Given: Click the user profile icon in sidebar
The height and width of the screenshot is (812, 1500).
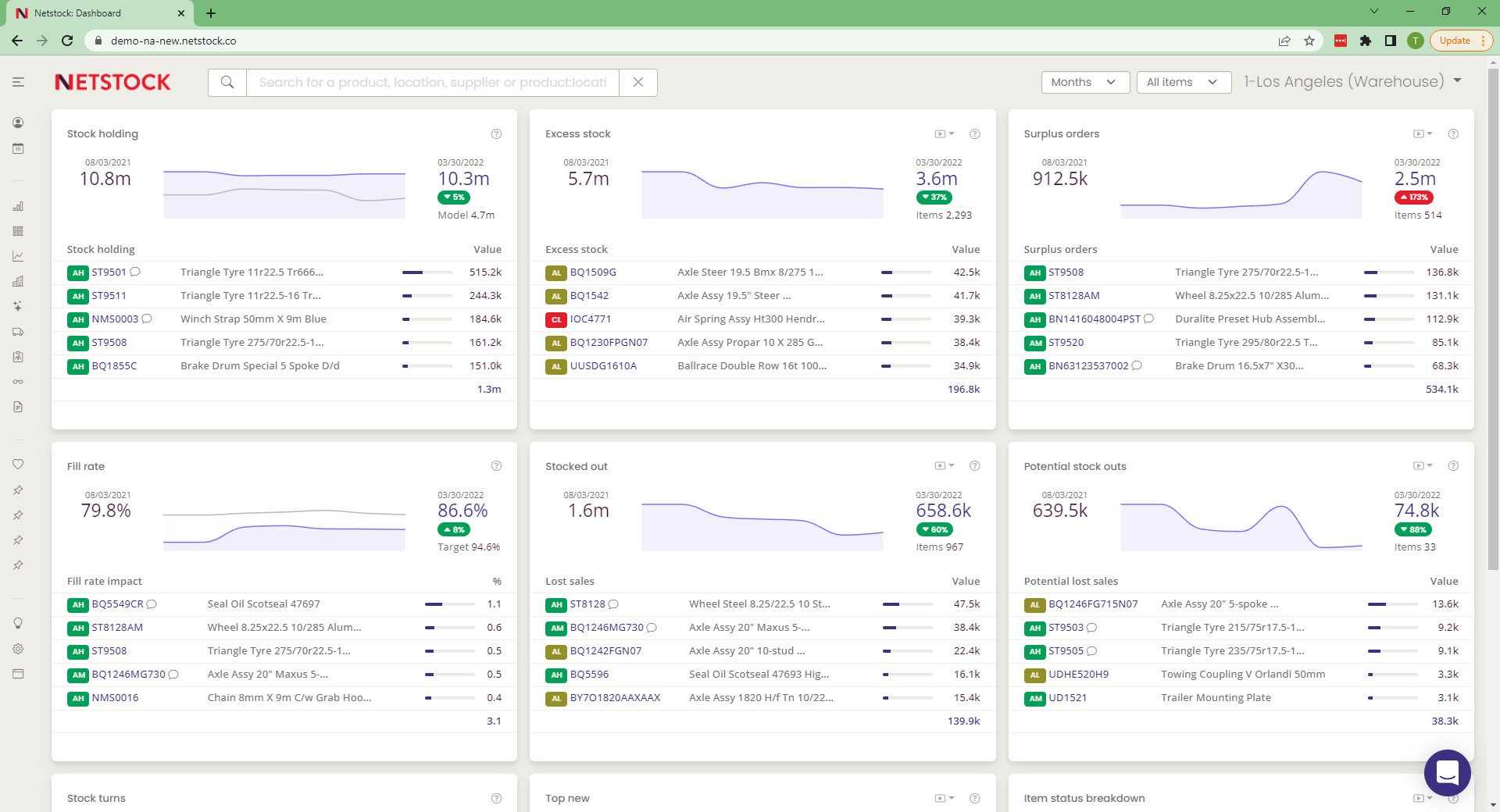Looking at the screenshot, I should (x=18, y=123).
